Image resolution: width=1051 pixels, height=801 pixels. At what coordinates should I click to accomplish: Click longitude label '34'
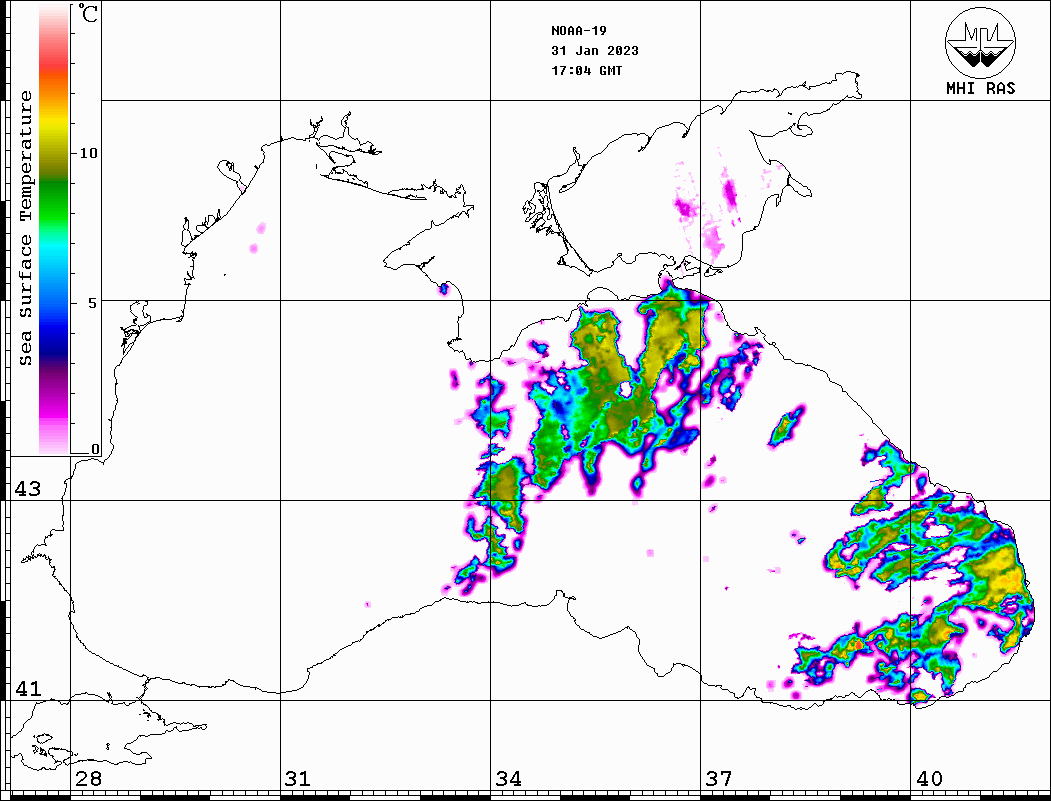coord(508,779)
